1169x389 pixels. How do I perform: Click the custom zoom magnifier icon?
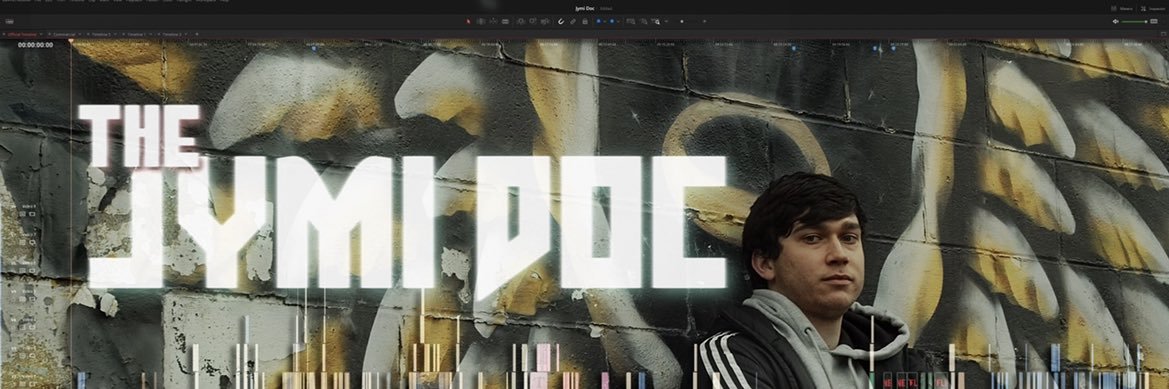[x=655, y=21]
